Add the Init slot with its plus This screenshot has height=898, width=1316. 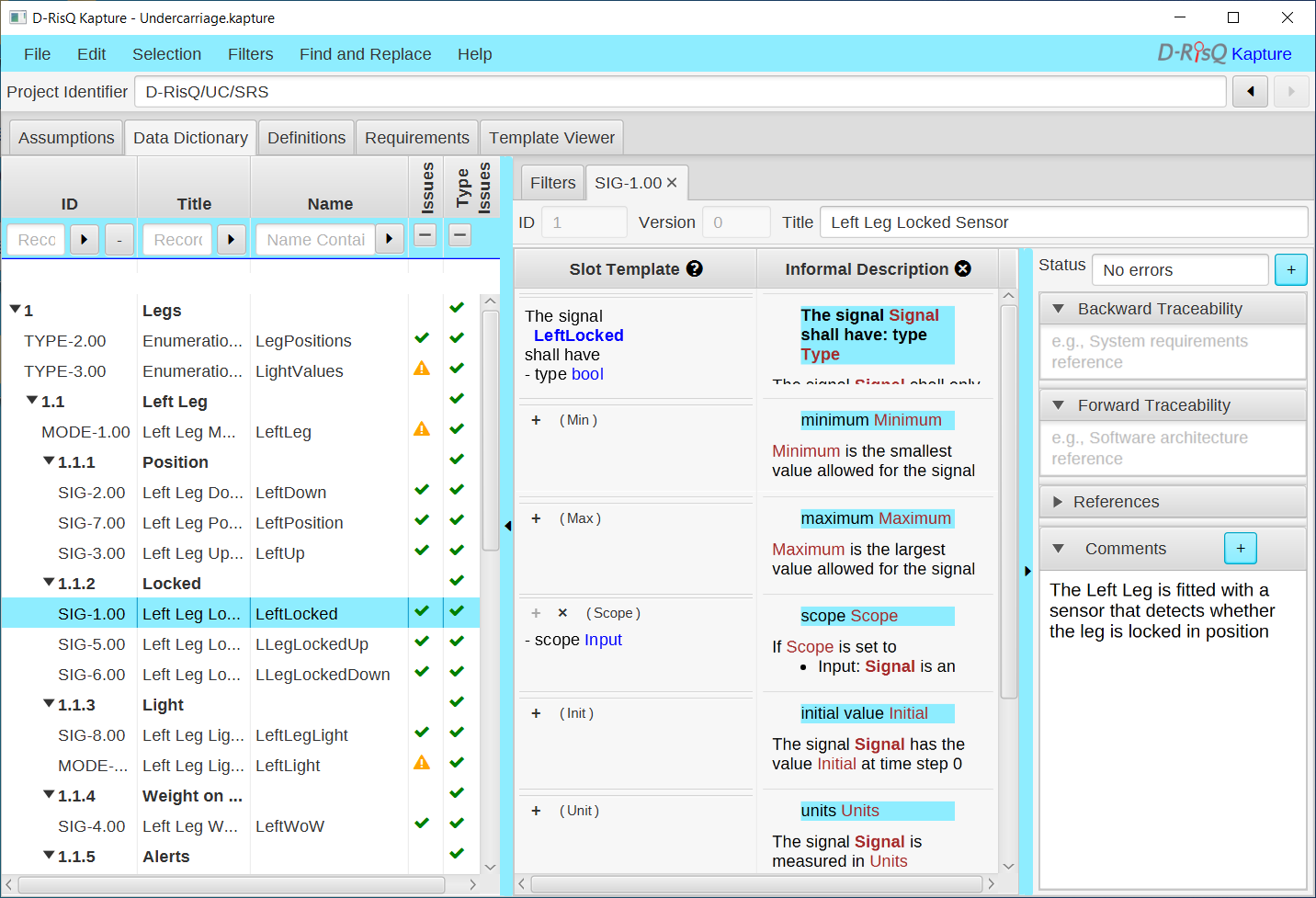(536, 713)
